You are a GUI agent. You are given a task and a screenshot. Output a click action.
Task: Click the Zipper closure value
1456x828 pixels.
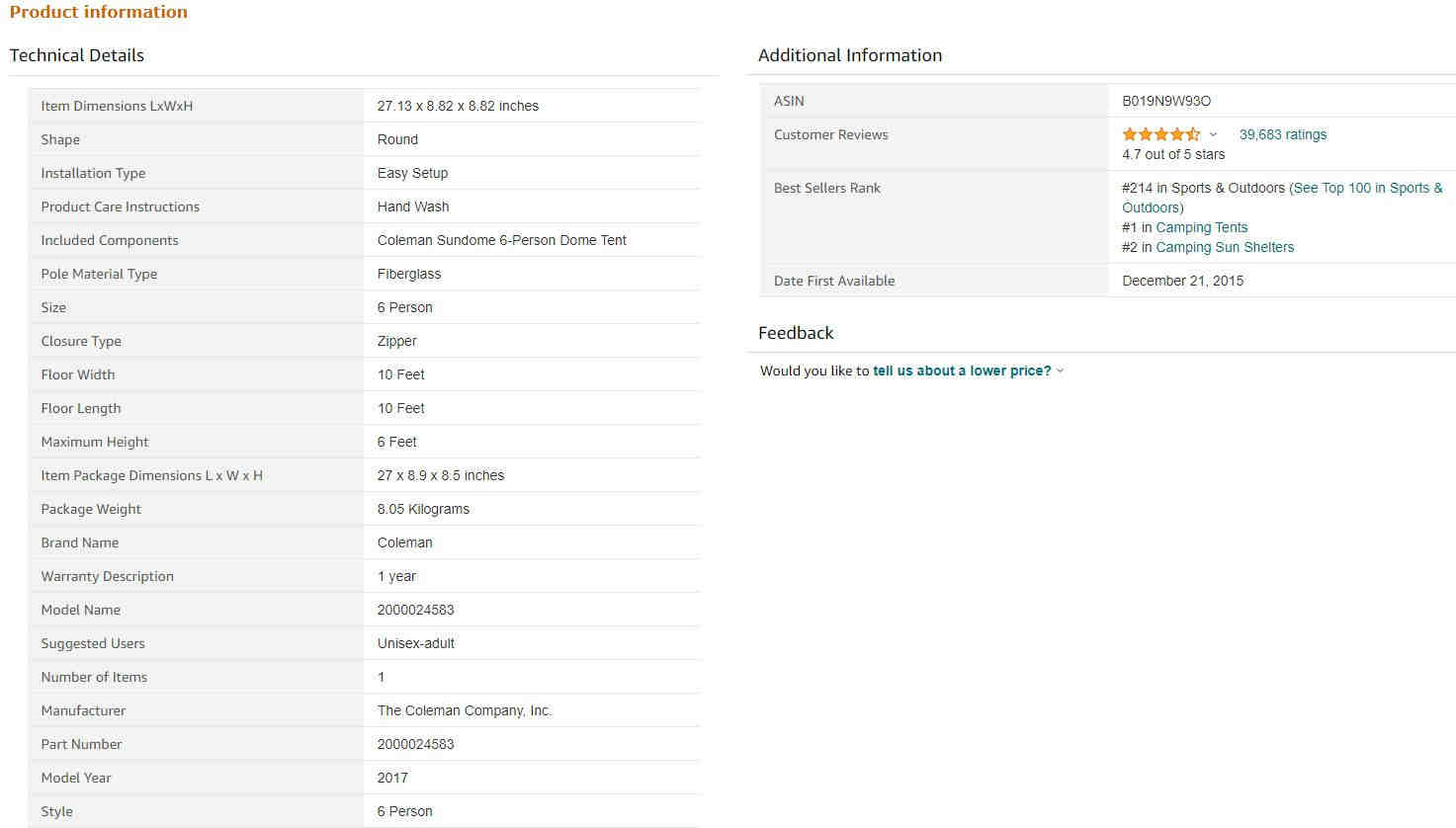point(396,341)
